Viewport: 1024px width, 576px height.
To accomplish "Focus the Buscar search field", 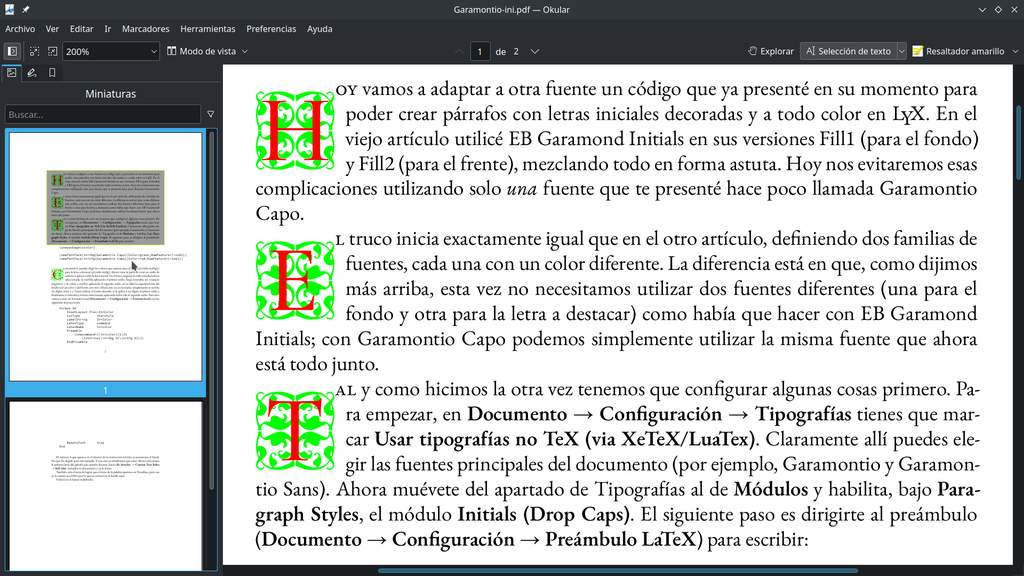I will click(103, 114).
